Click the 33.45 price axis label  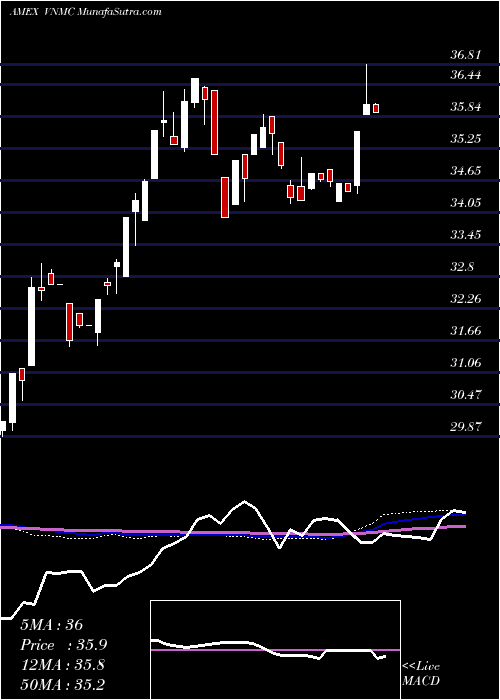tap(466, 234)
